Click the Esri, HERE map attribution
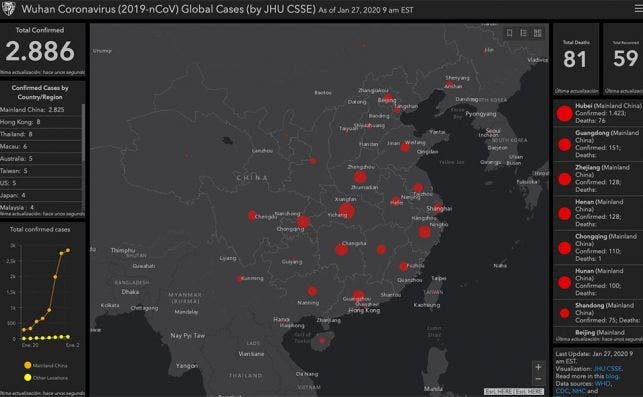 (514, 392)
